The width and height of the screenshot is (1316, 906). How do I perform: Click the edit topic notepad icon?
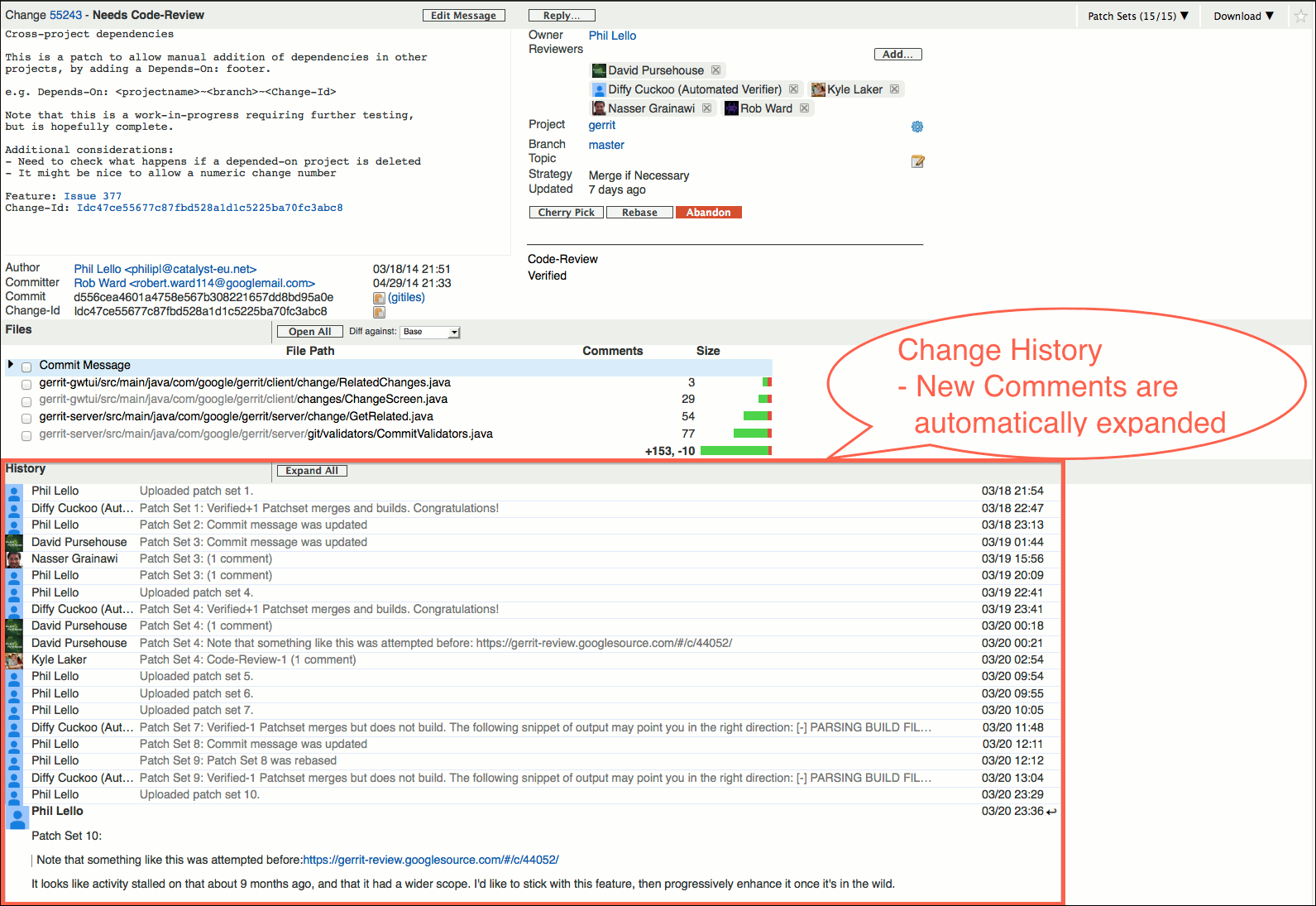click(x=917, y=161)
